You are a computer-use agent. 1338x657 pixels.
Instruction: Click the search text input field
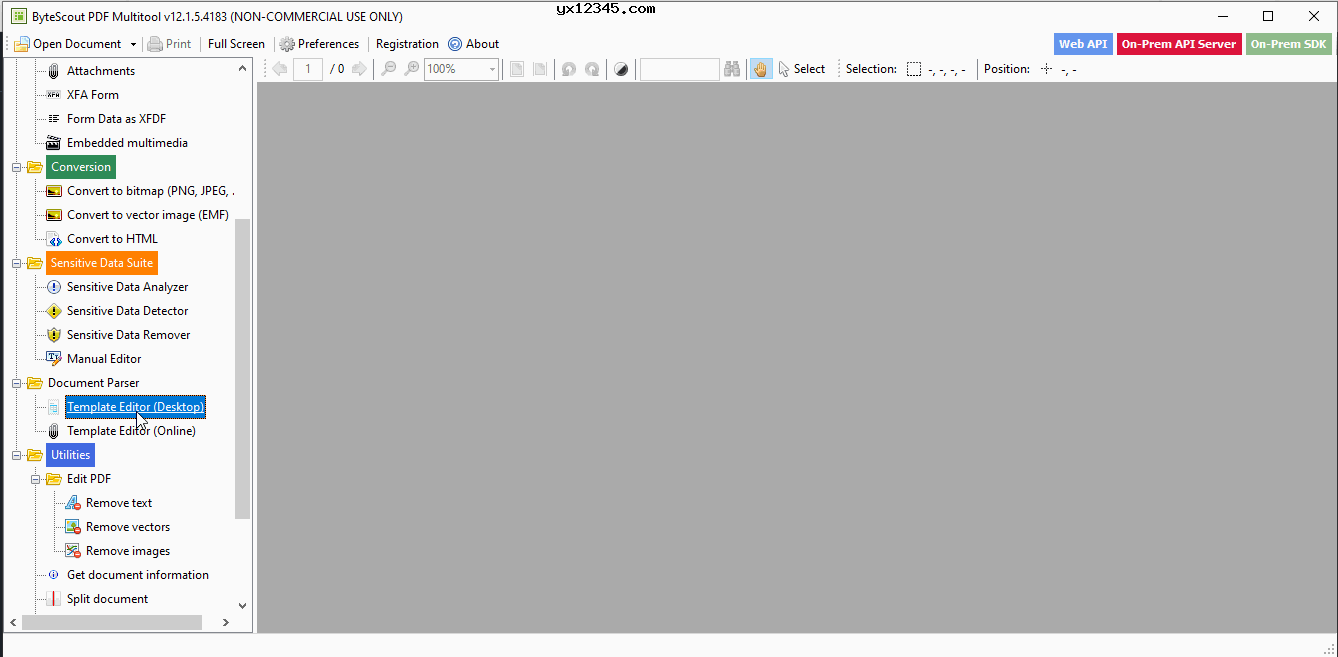pos(679,69)
